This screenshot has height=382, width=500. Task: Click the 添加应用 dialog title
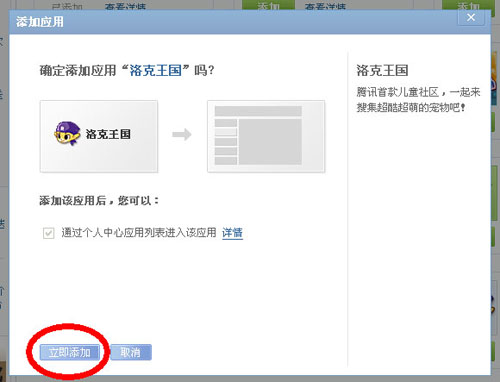(x=40, y=22)
